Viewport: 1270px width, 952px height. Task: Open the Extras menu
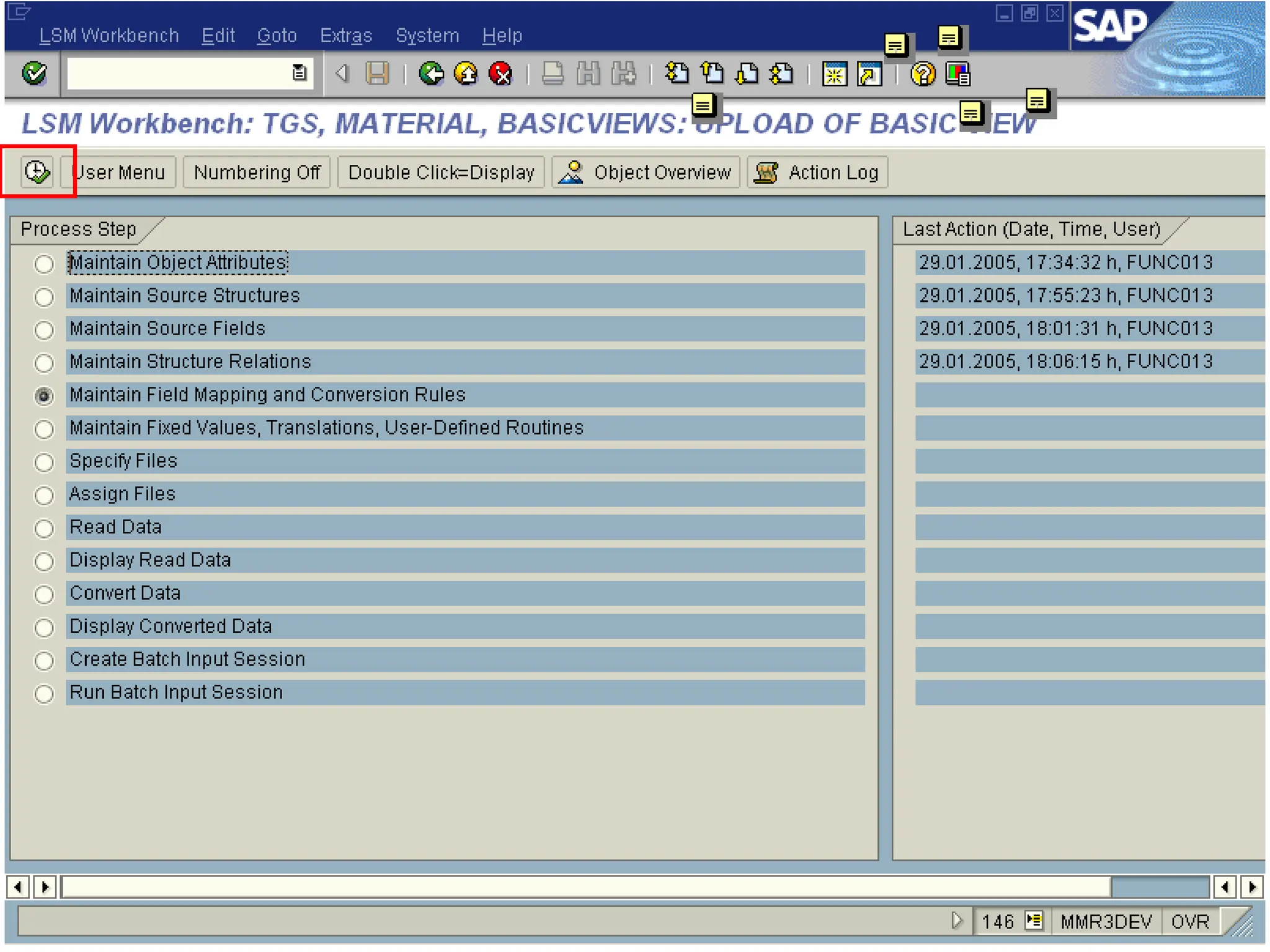[x=345, y=35]
